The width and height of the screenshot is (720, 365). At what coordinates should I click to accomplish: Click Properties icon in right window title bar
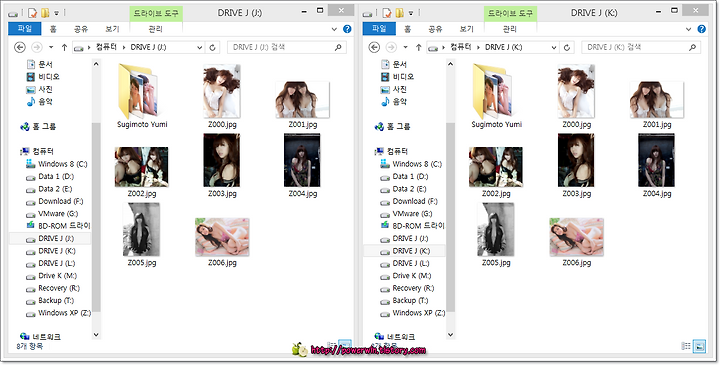tap(386, 13)
